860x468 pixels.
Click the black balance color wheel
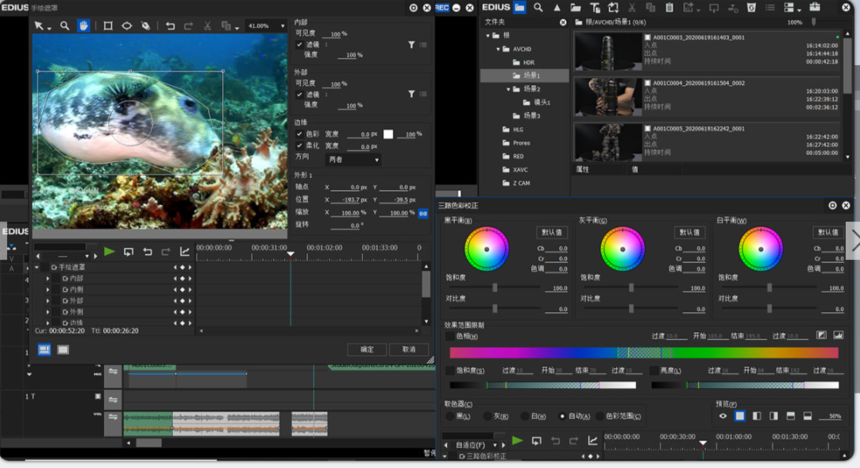[486, 249]
